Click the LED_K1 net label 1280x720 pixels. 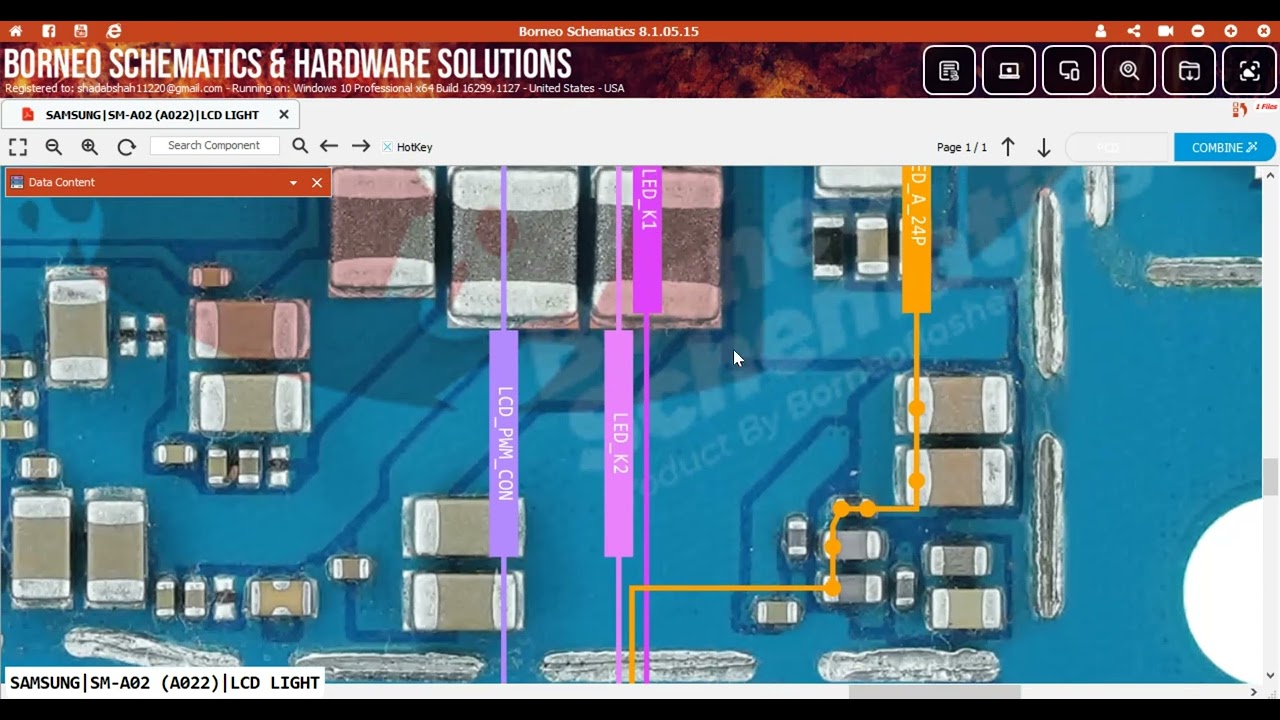click(648, 240)
